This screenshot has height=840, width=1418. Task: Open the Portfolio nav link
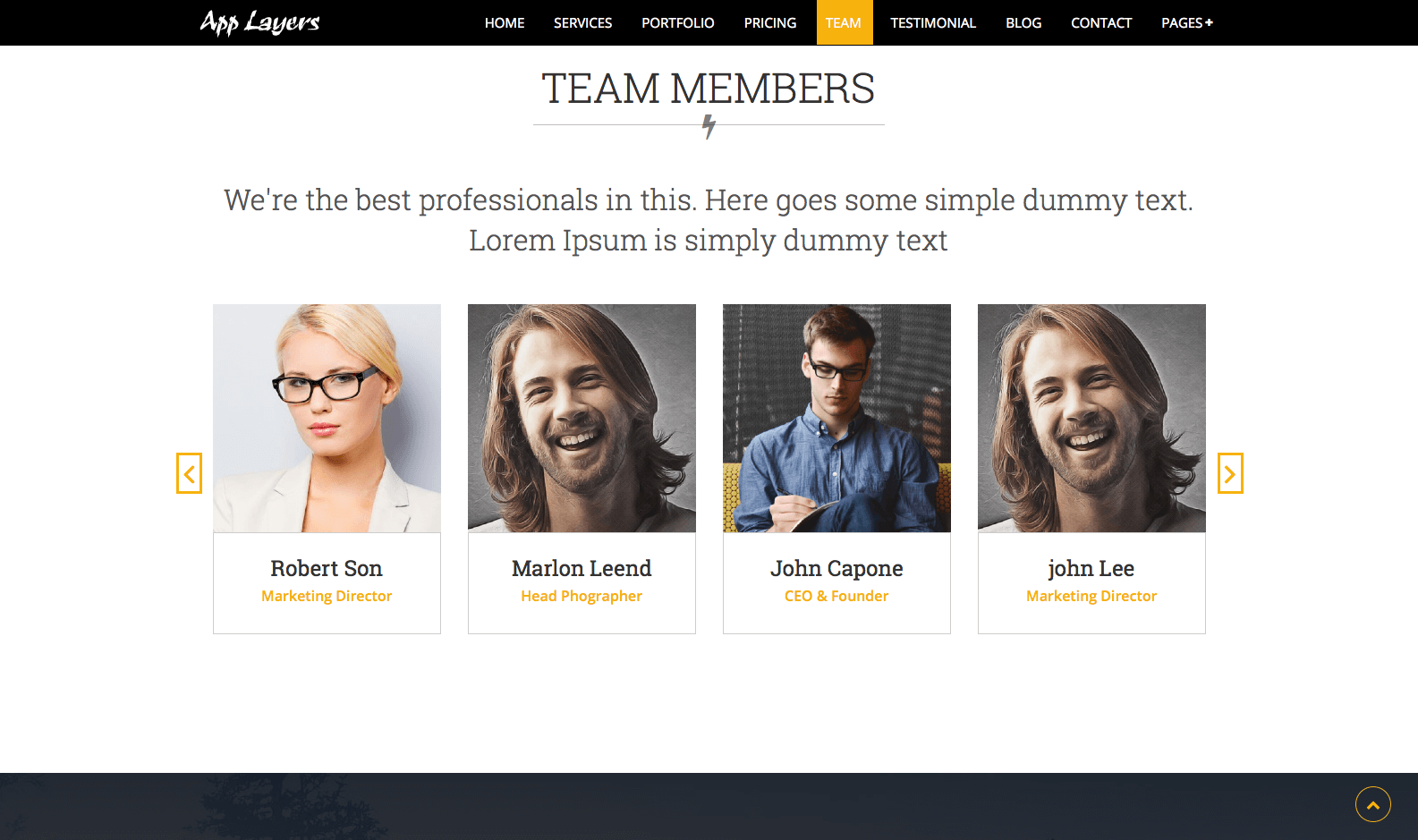678,22
